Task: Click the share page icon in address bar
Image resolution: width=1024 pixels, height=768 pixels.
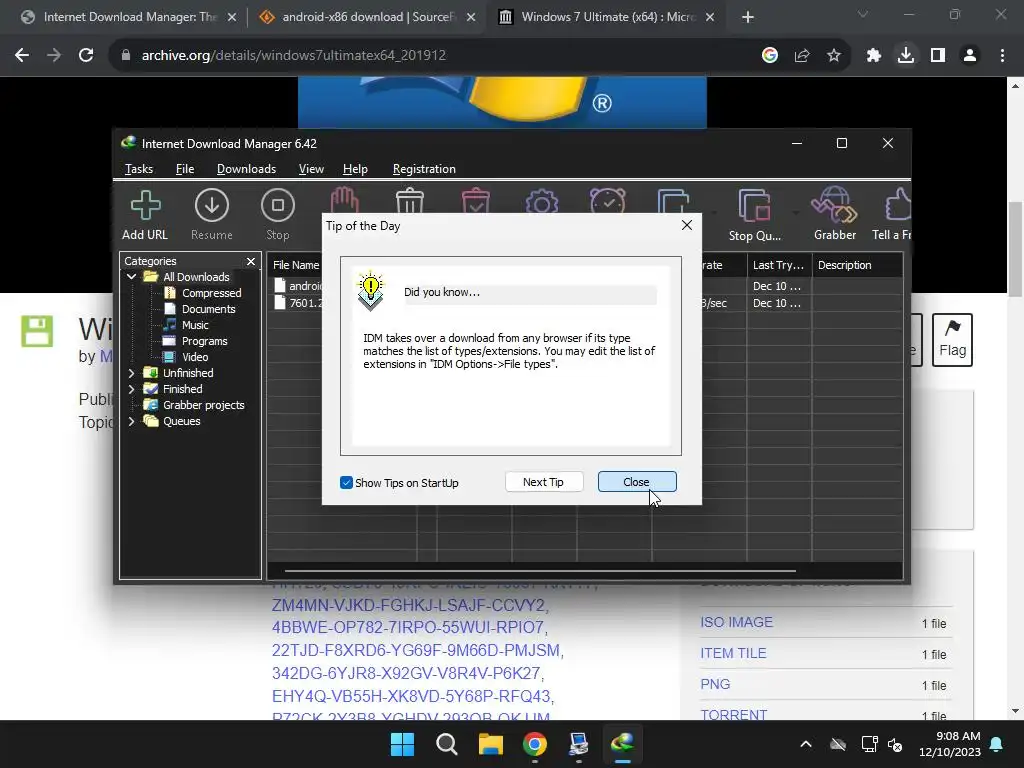Action: point(802,56)
